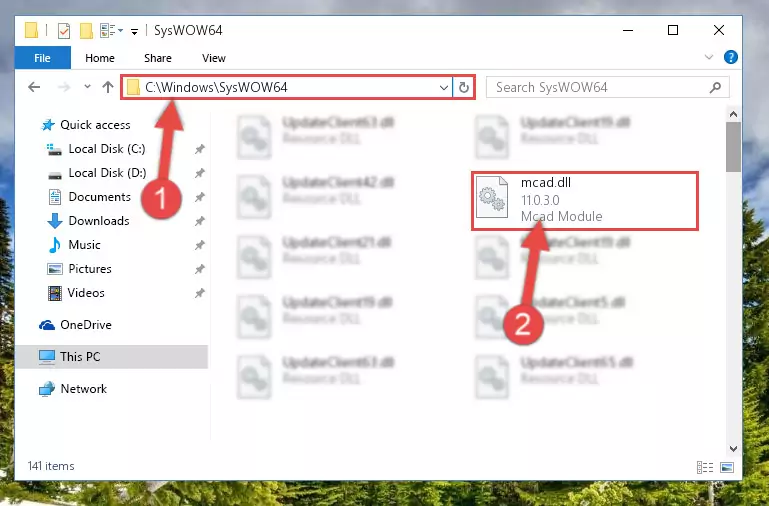
Task: Click the pin icon beside Local Disk (D:)
Action: click(200, 173)
